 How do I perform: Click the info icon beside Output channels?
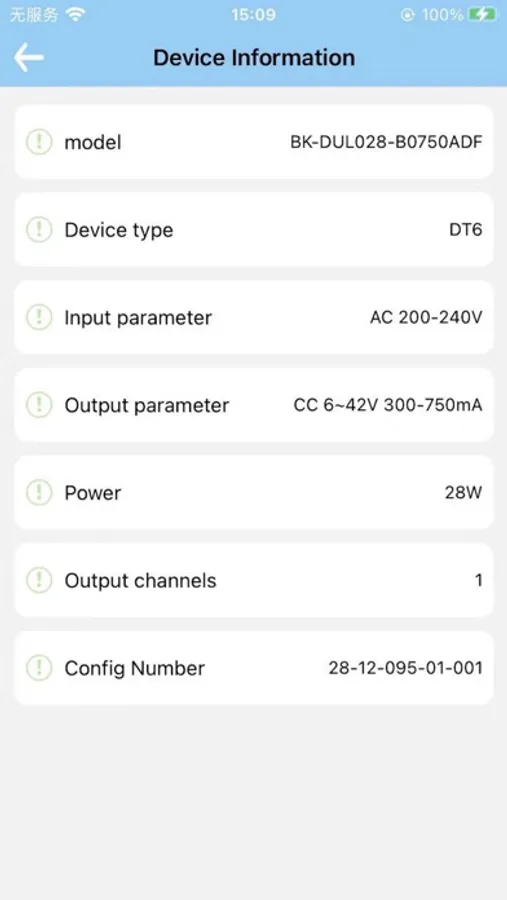click(39, 580)
